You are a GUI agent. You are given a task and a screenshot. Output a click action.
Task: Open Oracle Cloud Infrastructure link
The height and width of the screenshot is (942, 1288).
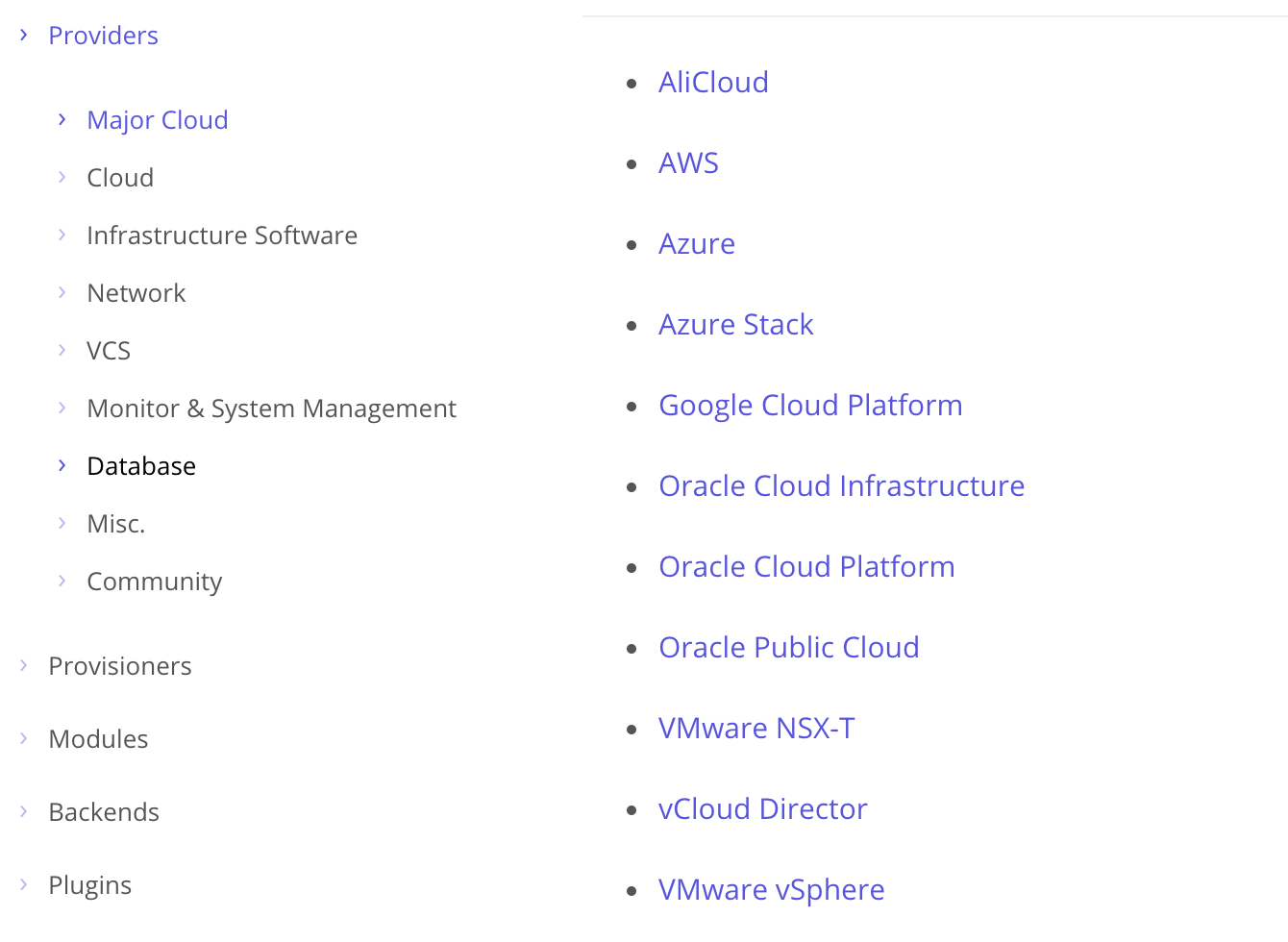coord(841,486)
